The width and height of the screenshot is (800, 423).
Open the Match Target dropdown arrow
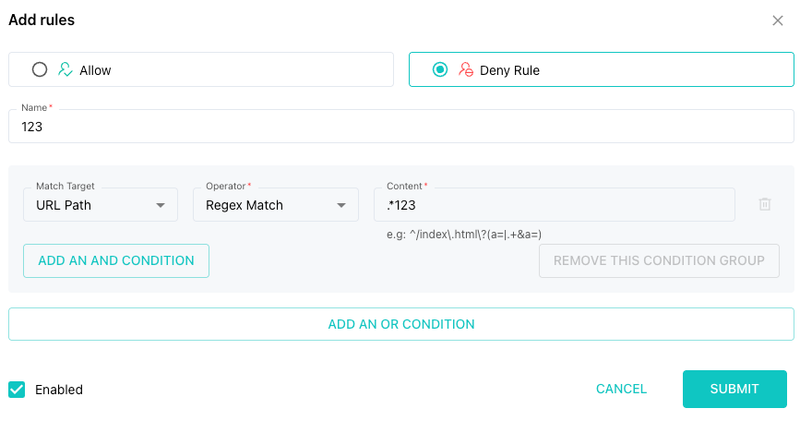point(160,205)
